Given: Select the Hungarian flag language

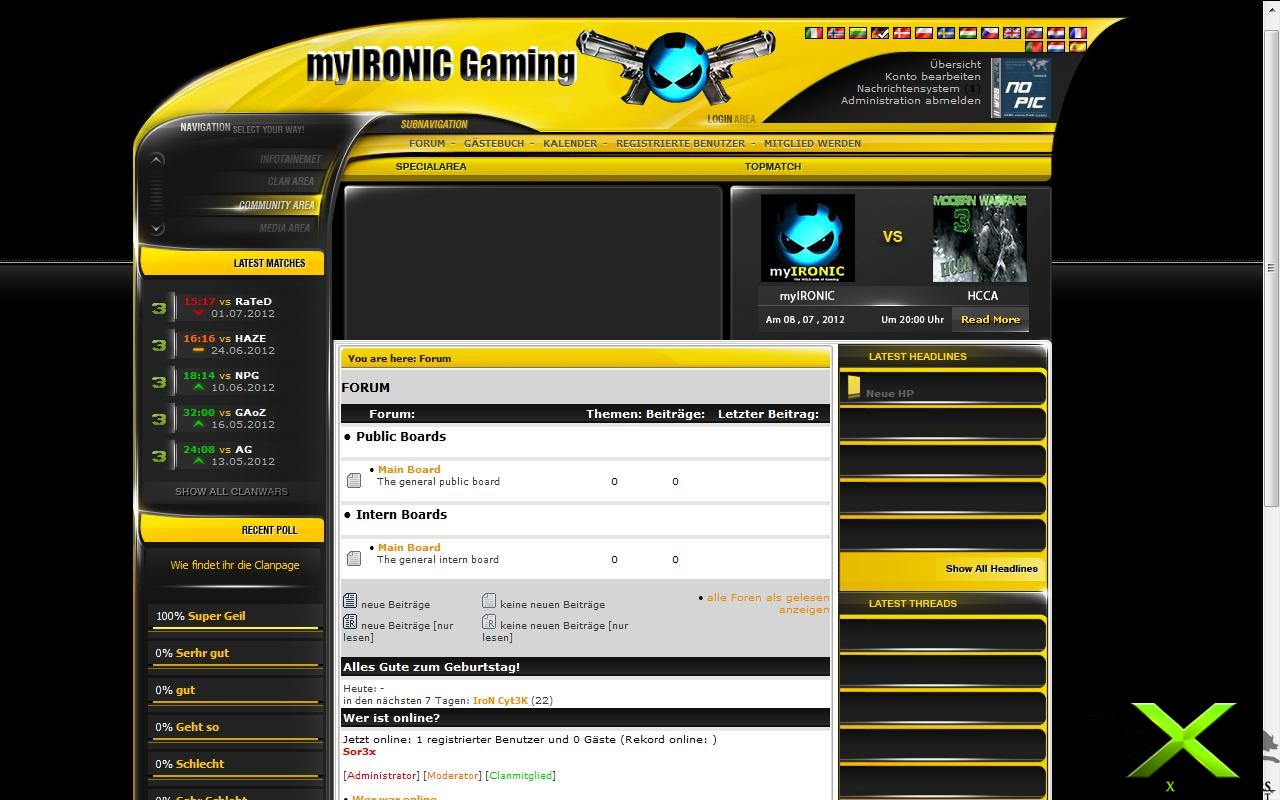Looking at the screenshot, I should 968,33.
